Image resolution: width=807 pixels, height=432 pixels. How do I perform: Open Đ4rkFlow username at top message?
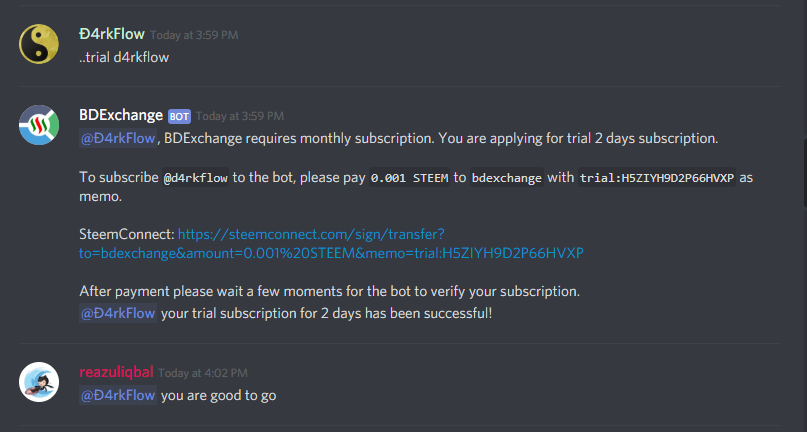pos(112,34)
